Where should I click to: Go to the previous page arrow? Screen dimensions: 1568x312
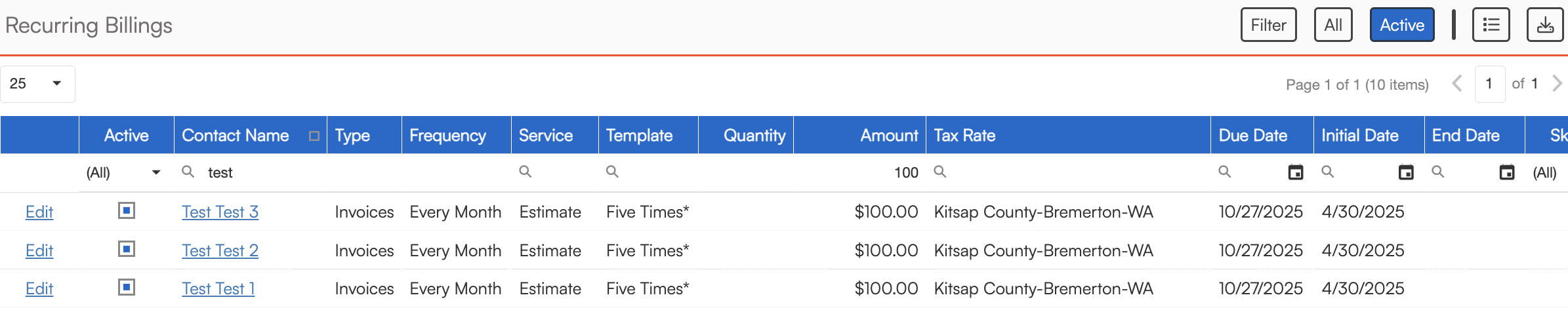pyautogui.click(x=1457, y=84)
